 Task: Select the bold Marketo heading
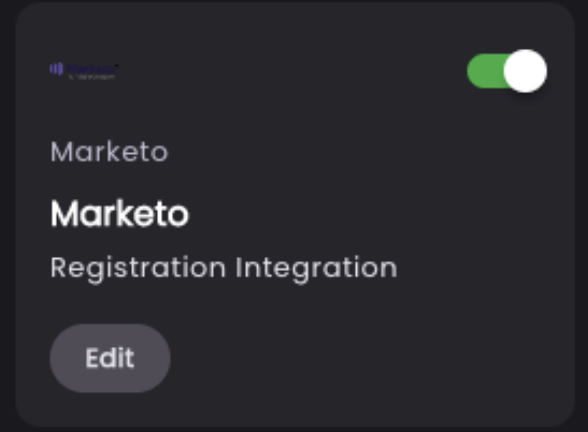(x=120, y=213)
